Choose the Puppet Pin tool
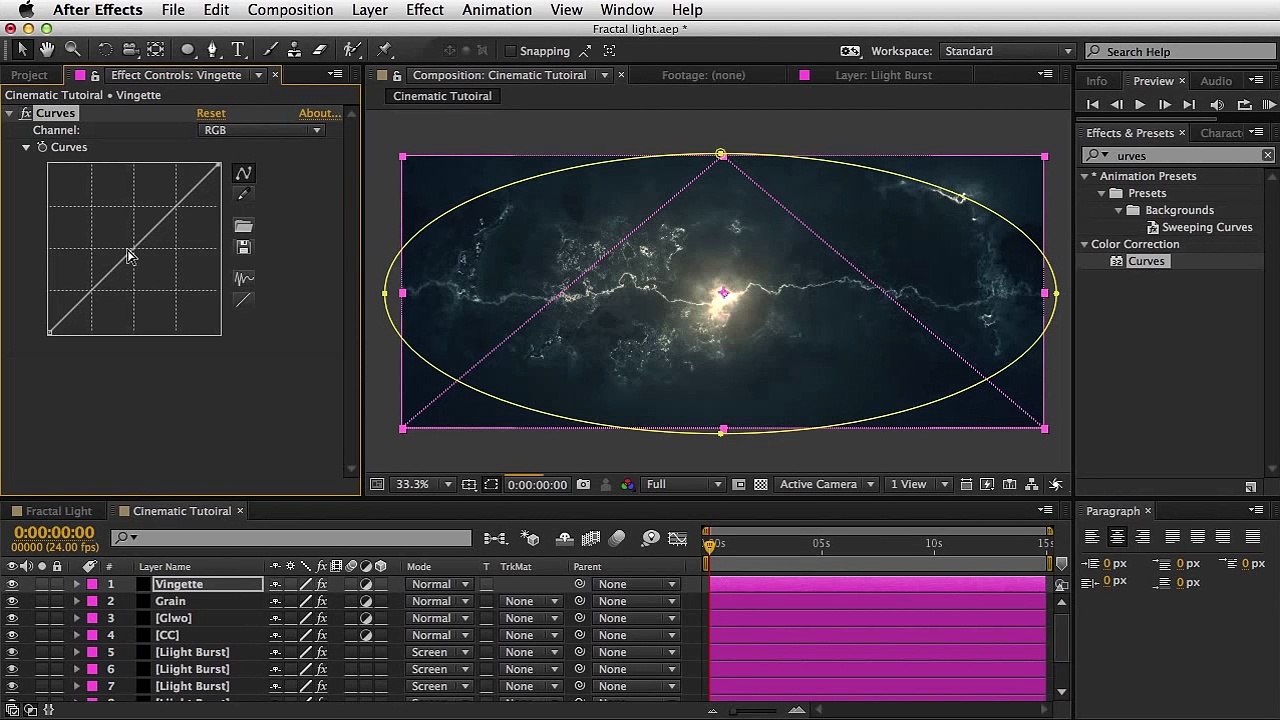 coord(385,50)
